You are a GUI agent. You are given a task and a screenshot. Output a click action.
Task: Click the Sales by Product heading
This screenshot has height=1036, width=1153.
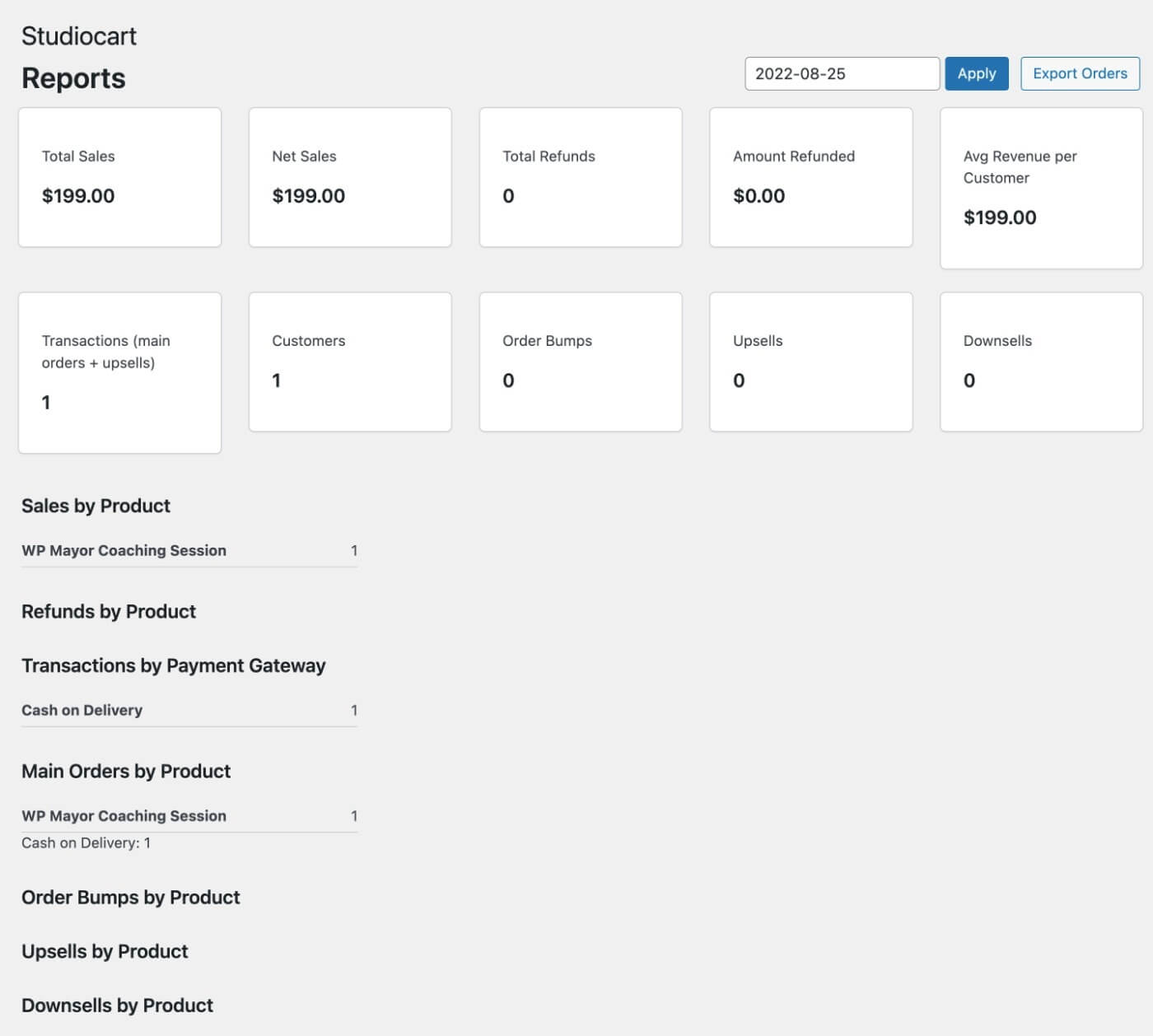[x=96, y=506]
